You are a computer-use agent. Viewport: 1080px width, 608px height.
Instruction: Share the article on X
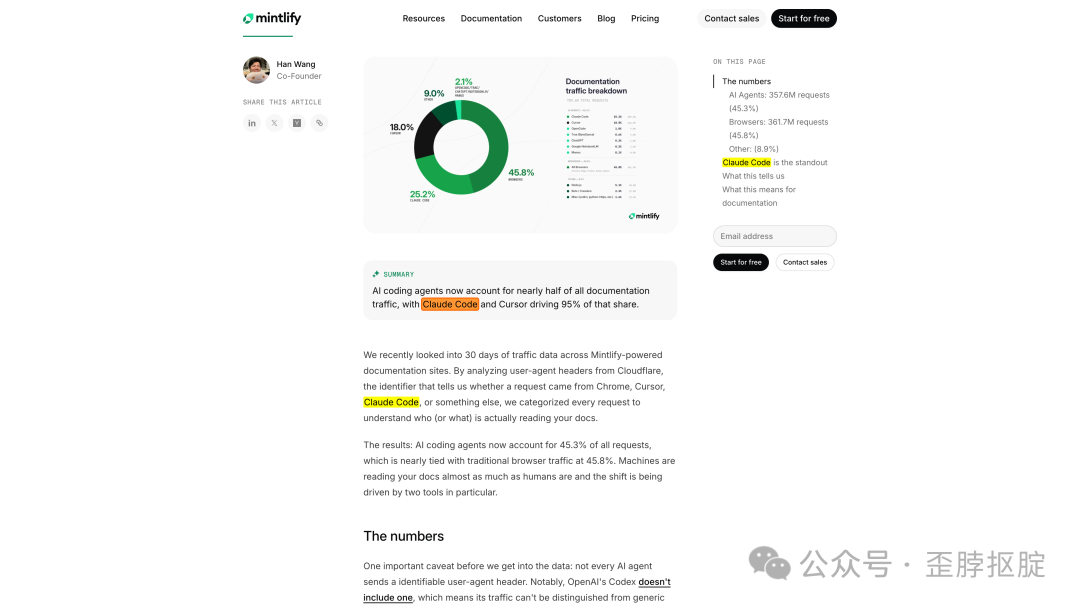coord(274,122)
